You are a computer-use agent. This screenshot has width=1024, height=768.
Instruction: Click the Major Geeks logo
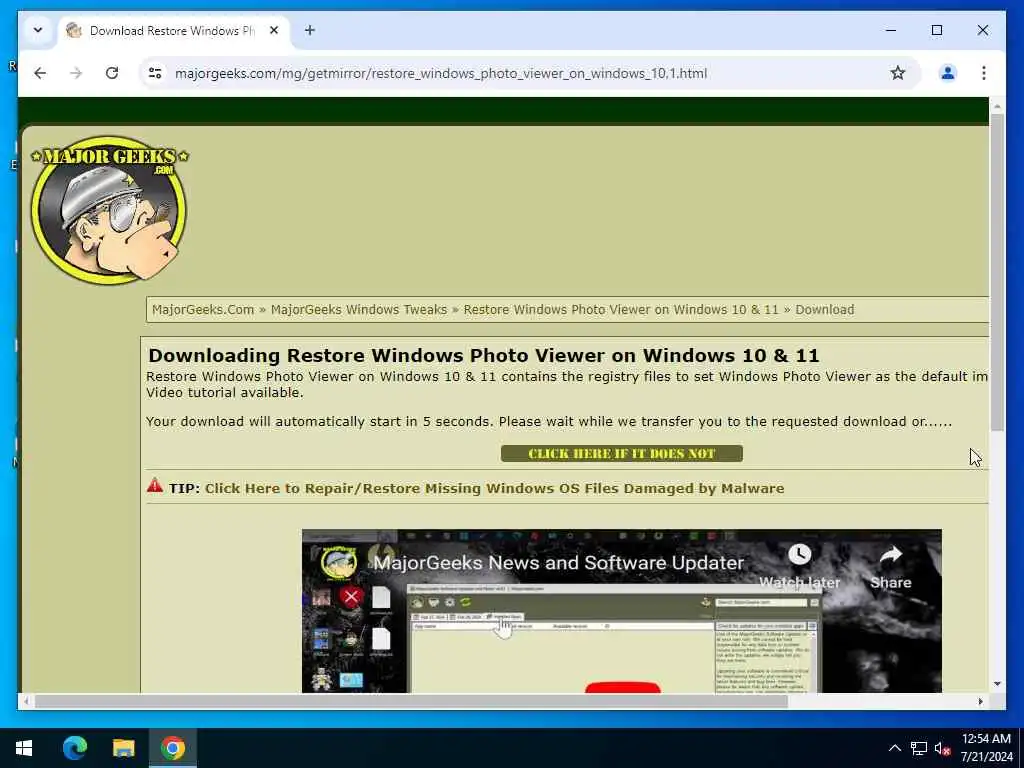[109, 210]
